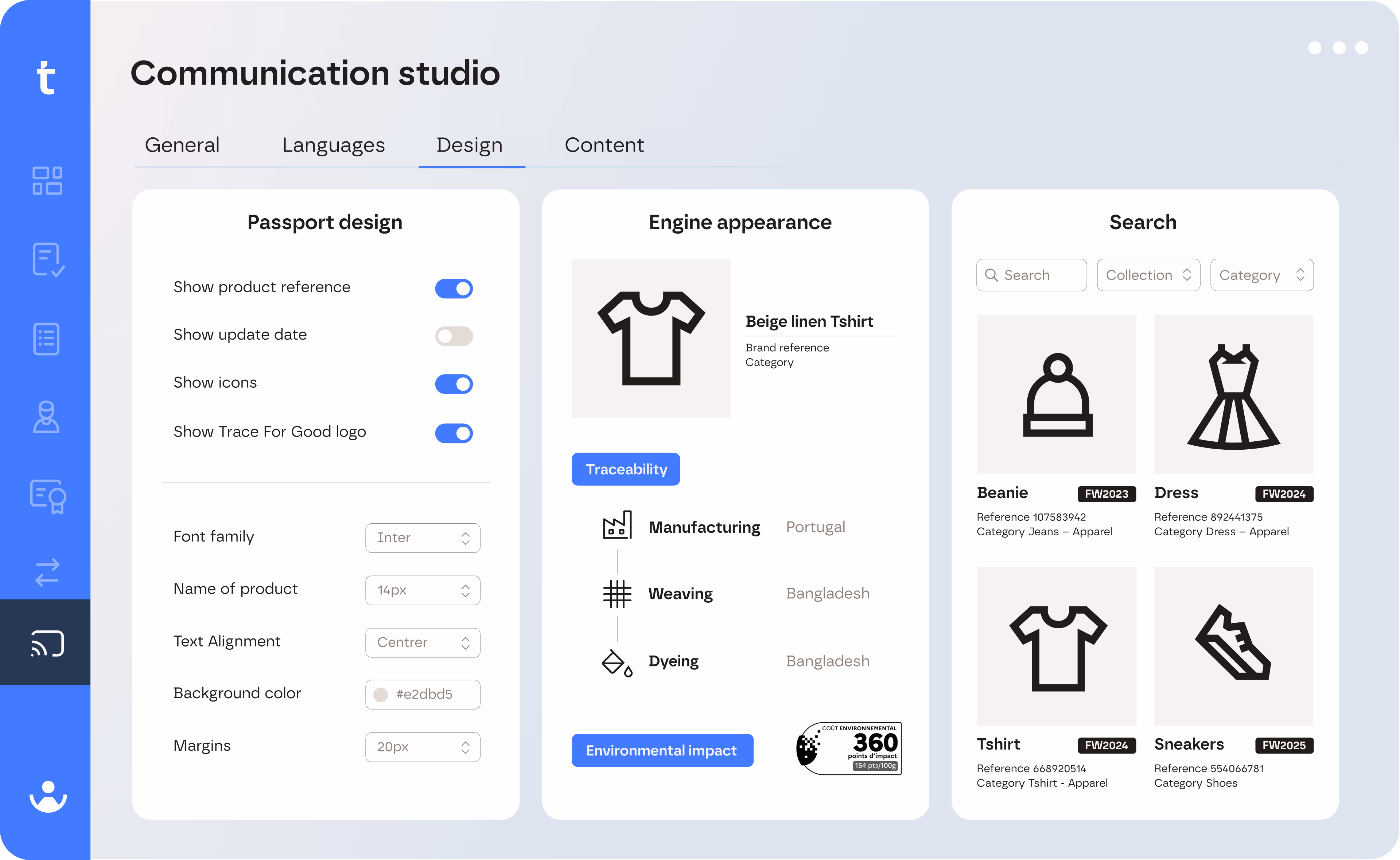
Task: Open the certificate badge sidebar icon
Action: pyautogui.click(x=48, y=496)
